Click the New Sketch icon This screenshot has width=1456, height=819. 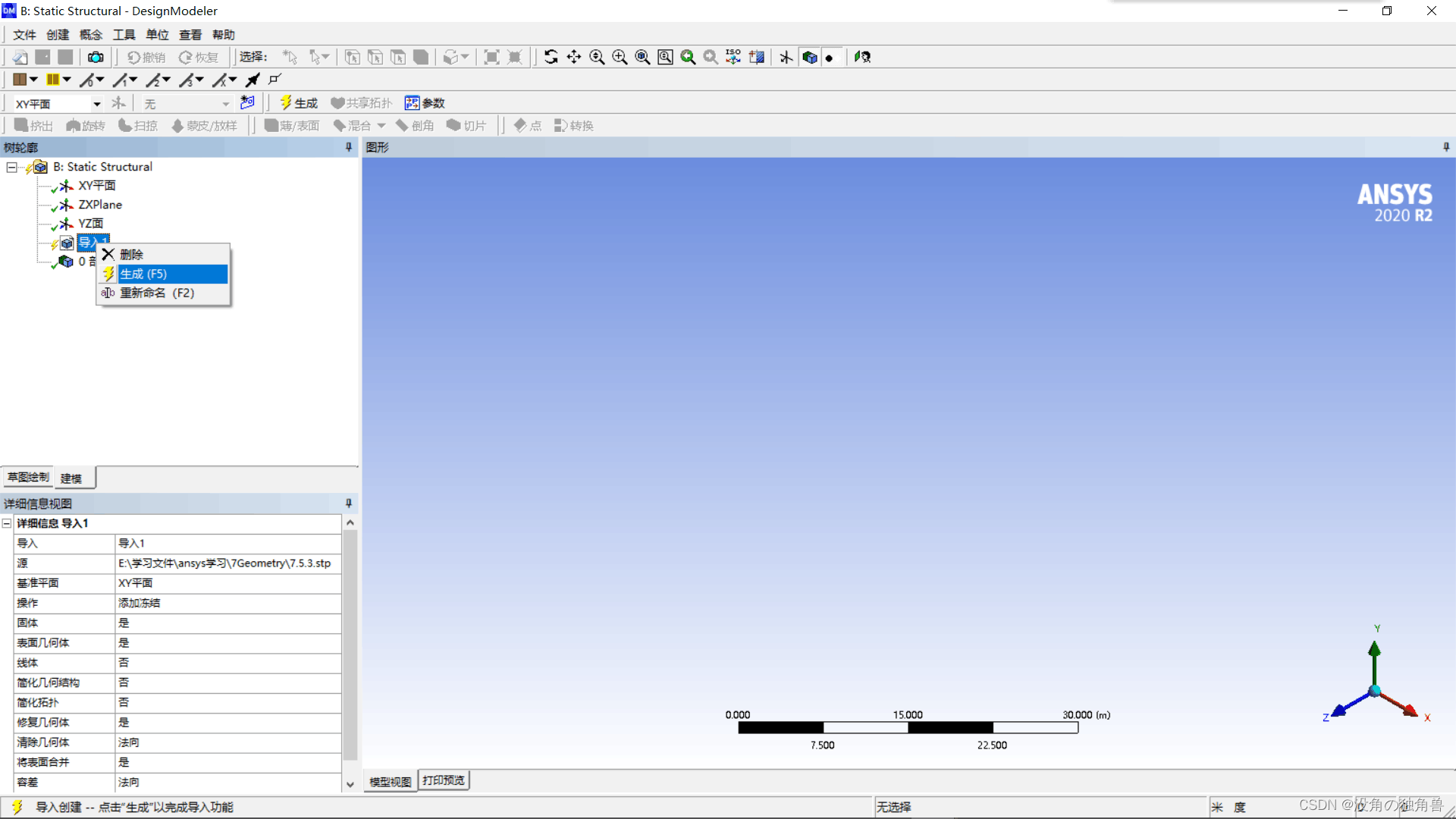247,102
